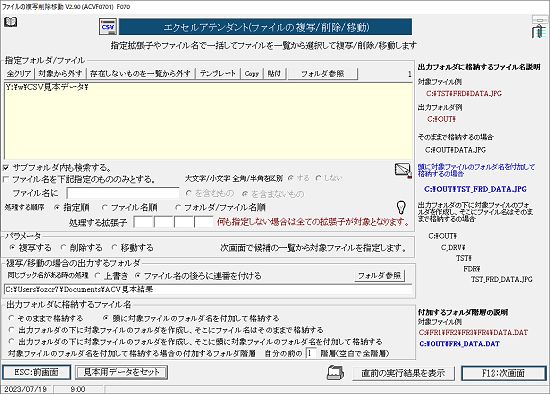Image resolution: width=550 pixels, height=394 pixels.
Task: Click the Copy toolbar button
Action: [x=251, y=74]
